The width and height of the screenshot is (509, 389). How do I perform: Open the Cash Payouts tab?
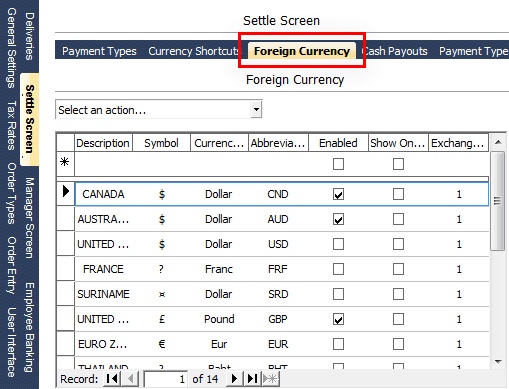(x=394, y=51)
